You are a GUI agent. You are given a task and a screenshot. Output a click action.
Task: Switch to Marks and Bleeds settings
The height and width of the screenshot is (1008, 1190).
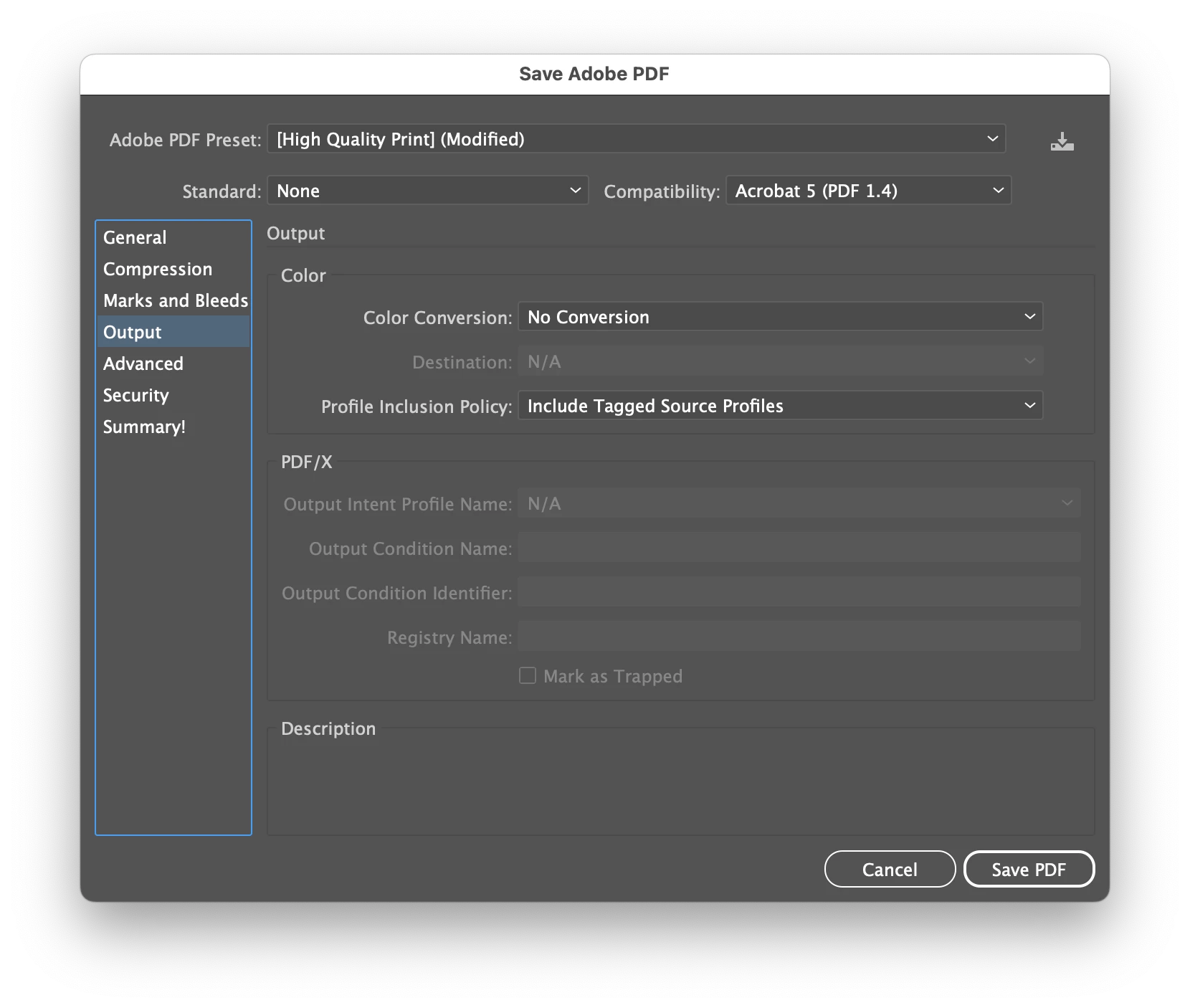(173, 300)
